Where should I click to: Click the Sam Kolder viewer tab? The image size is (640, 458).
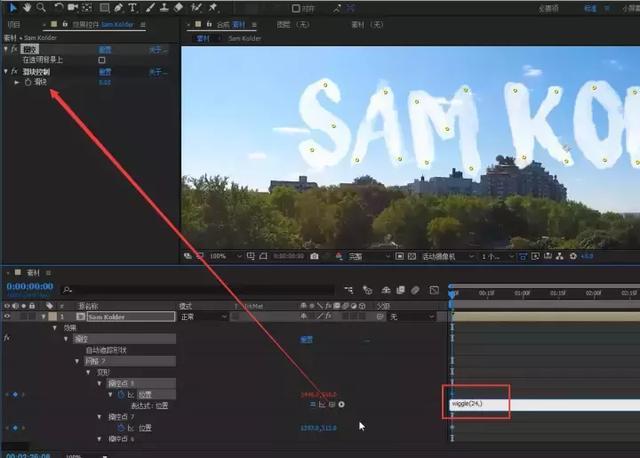coord(244,37)
